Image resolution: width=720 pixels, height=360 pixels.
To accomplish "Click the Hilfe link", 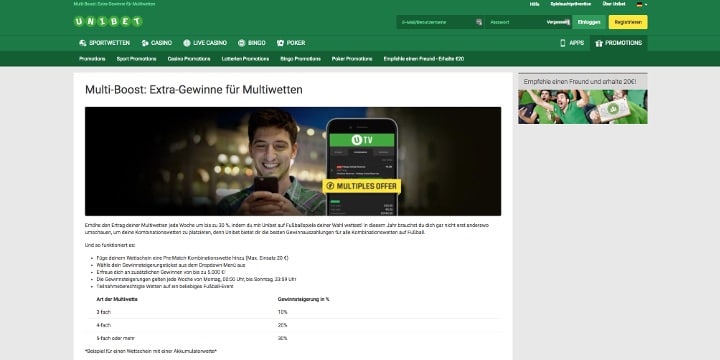I will (x=534, y=4).
